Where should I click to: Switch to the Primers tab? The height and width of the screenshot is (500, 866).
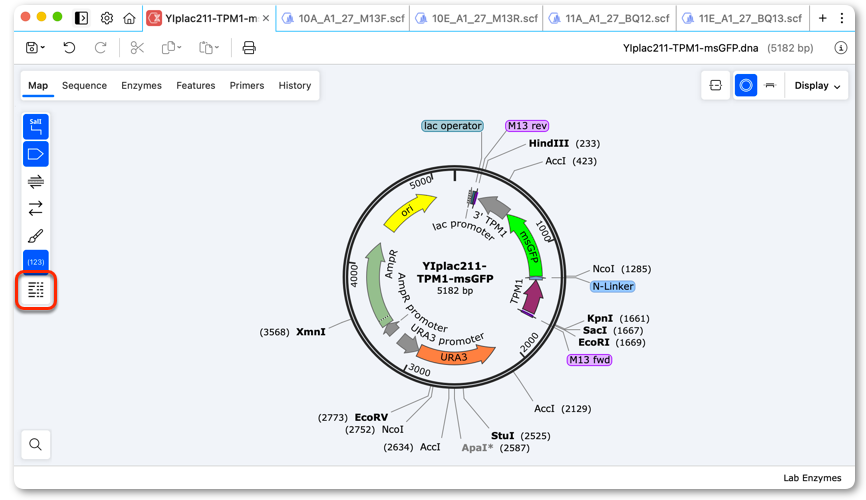pos(247,86)
